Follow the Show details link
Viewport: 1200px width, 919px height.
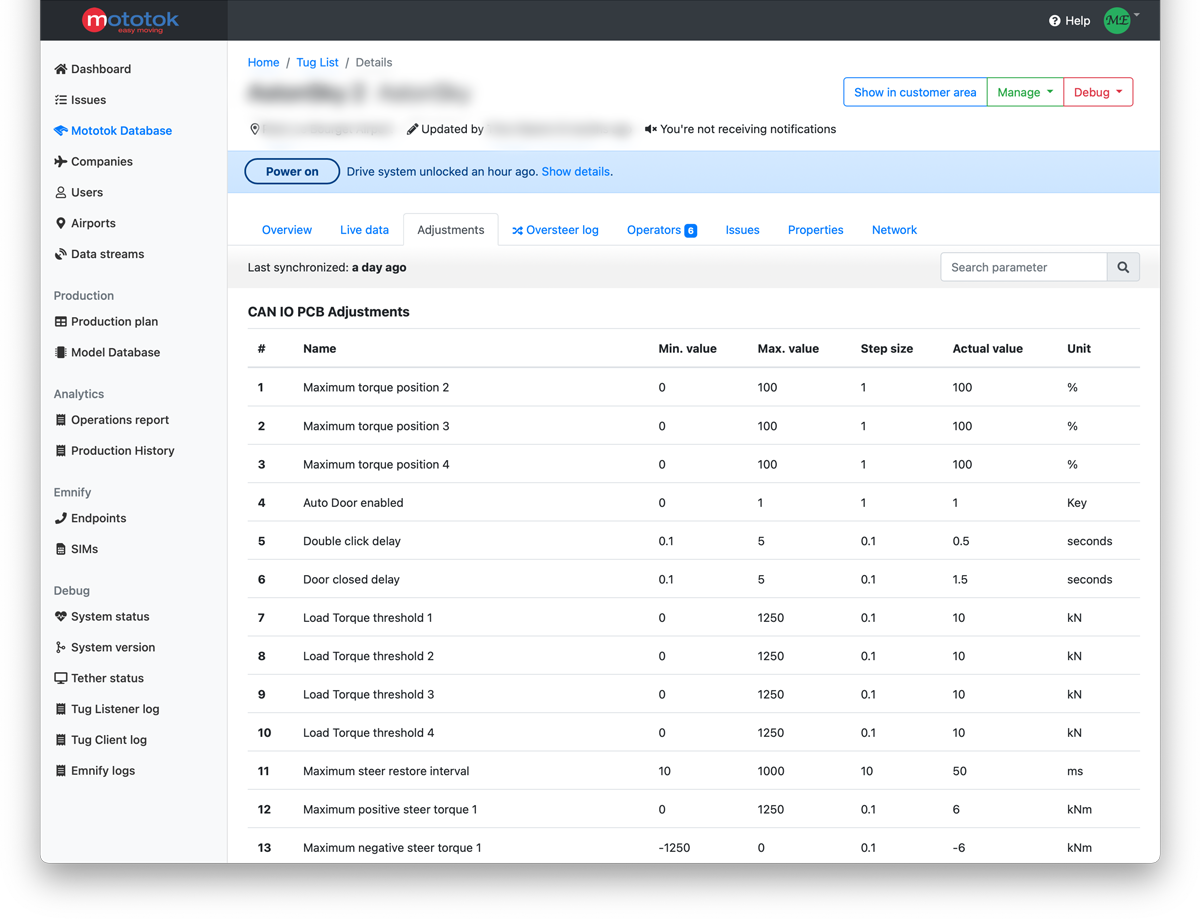pyautogui.click(x=575, y=172)
